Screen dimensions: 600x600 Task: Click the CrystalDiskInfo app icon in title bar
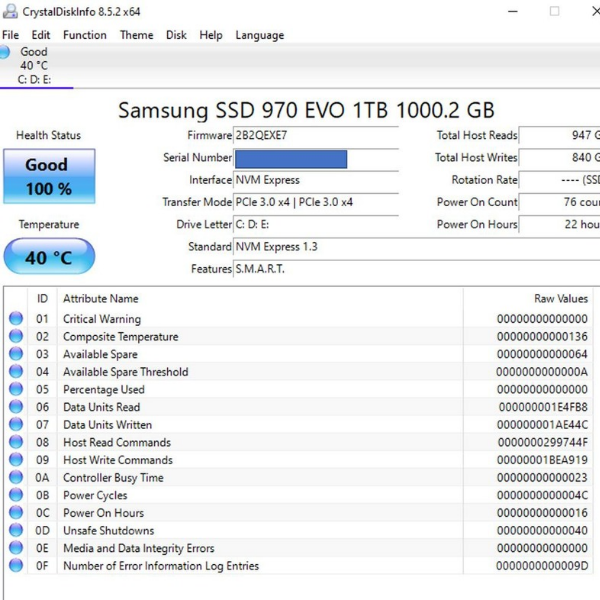tap(10, 11)
